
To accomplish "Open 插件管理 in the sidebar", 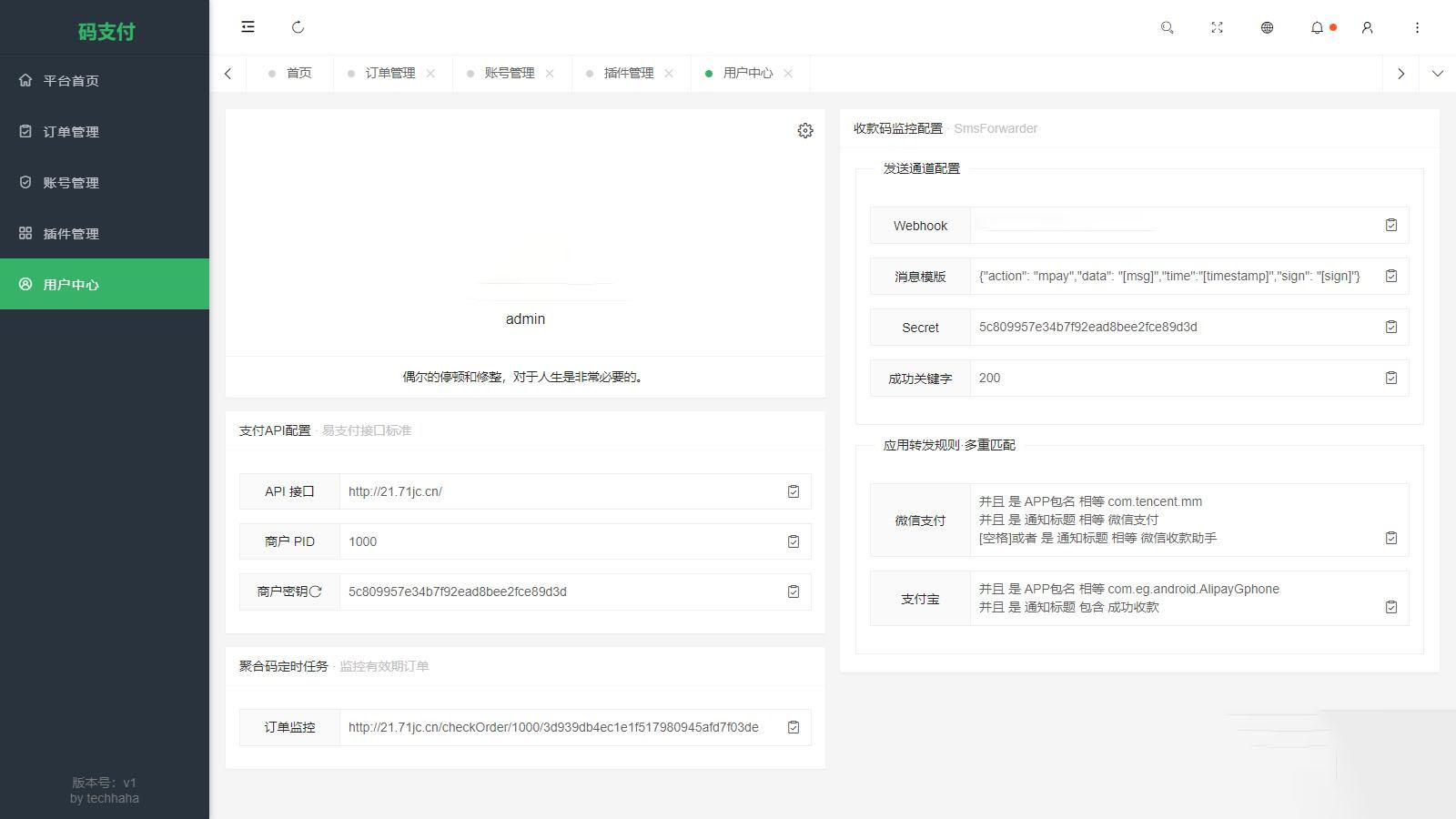I will coord(71,234).
